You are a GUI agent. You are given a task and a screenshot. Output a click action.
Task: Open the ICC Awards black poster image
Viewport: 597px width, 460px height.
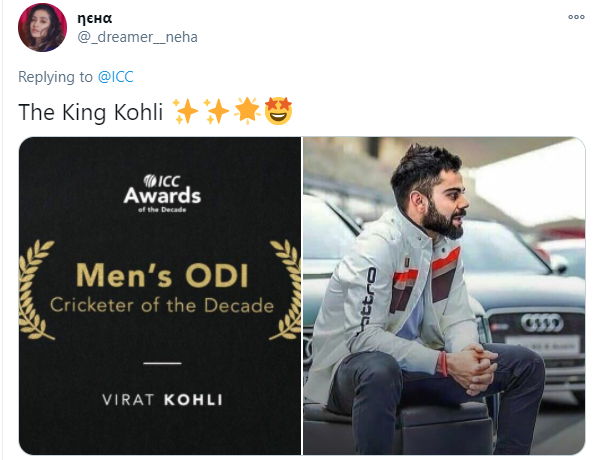point(160,296)
